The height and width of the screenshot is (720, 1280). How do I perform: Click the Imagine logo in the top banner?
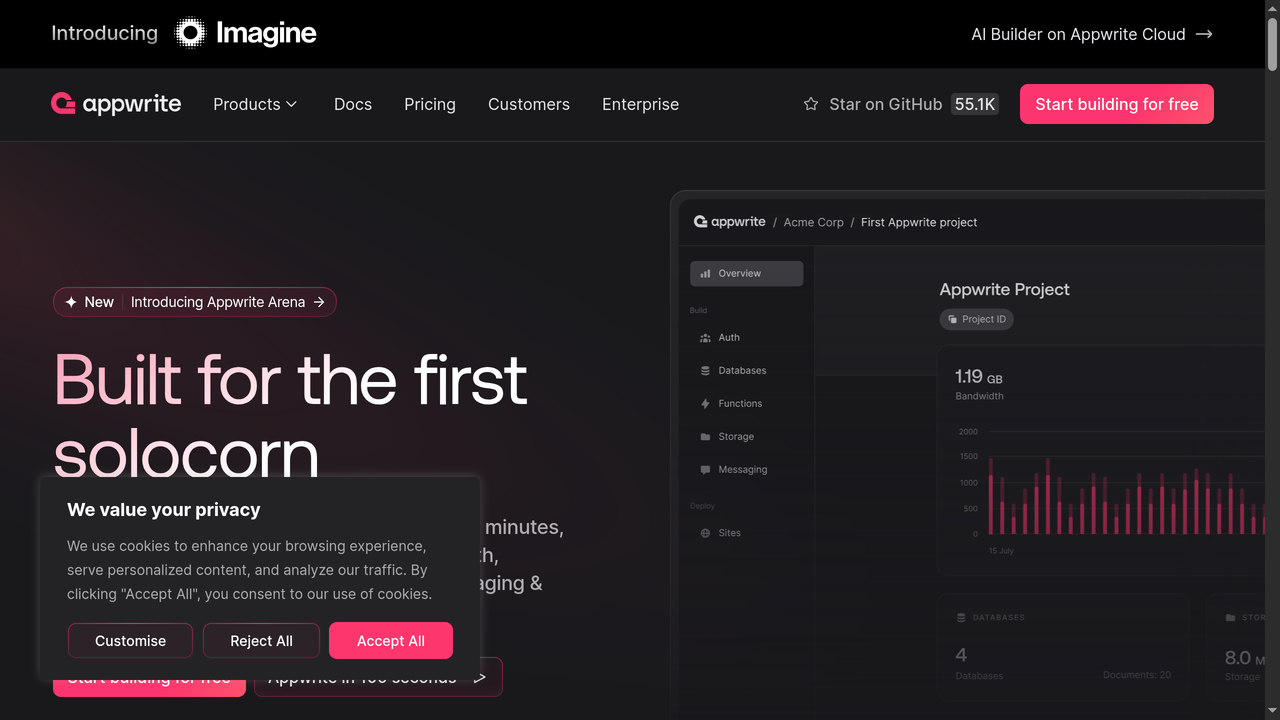click(245, 33)
